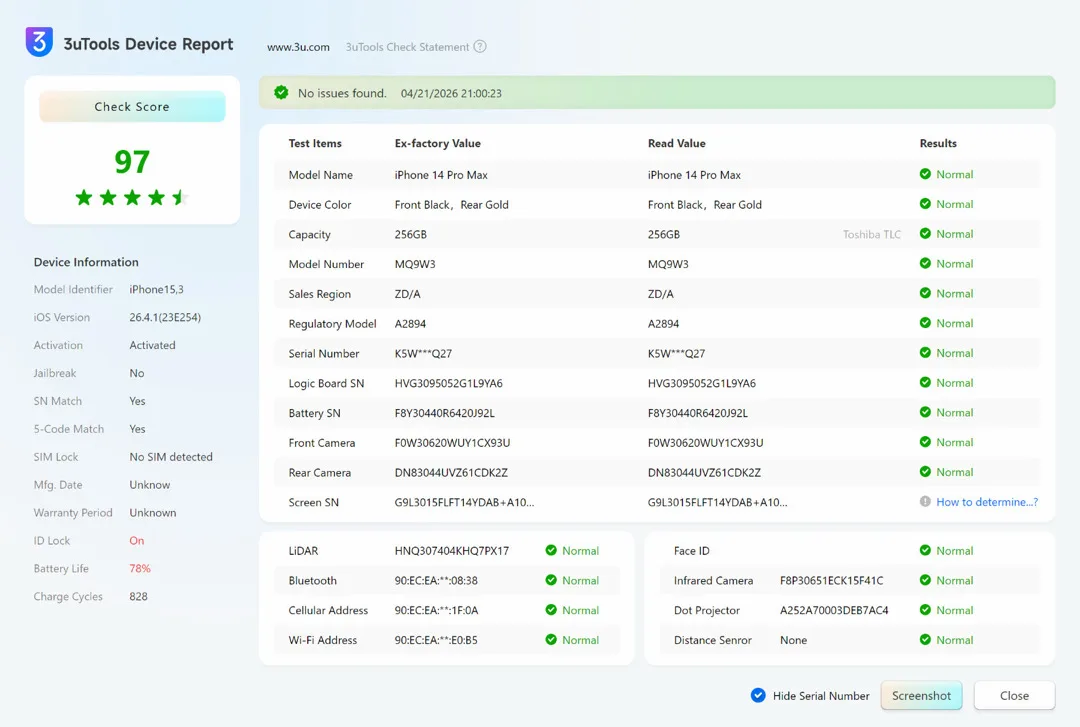Click the Normal check icon for Dot Projector
Image resolution: width=1080 pixels, height=727 pixels.
point(925,610)
